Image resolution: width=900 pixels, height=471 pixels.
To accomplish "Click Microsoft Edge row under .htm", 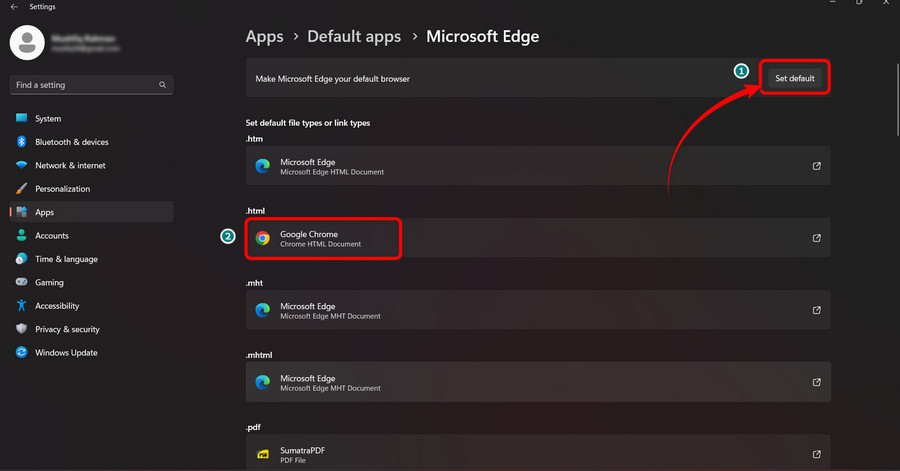I will [538, 165].
